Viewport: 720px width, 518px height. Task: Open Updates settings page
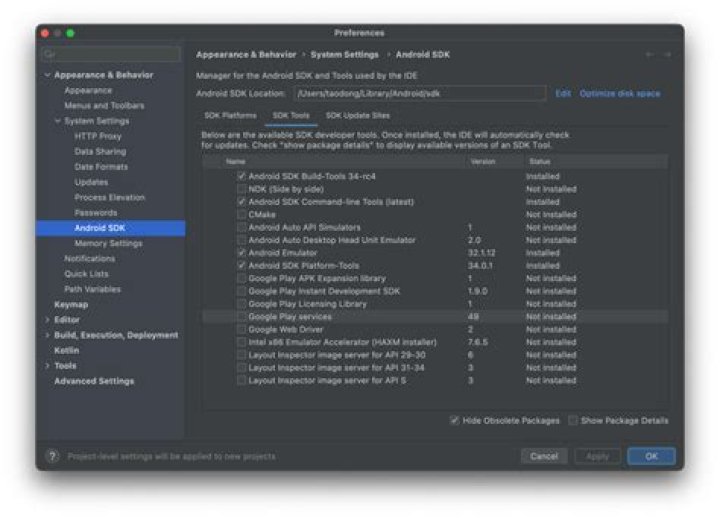(x=91, y=182)
